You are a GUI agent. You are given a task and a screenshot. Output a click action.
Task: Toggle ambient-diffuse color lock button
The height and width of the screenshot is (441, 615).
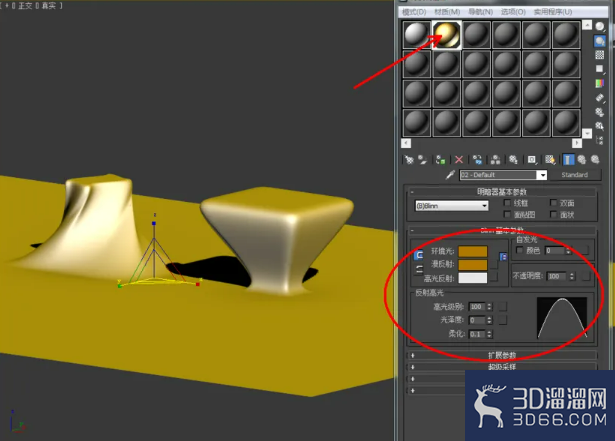pyautogui.click(x=418, y=255)
